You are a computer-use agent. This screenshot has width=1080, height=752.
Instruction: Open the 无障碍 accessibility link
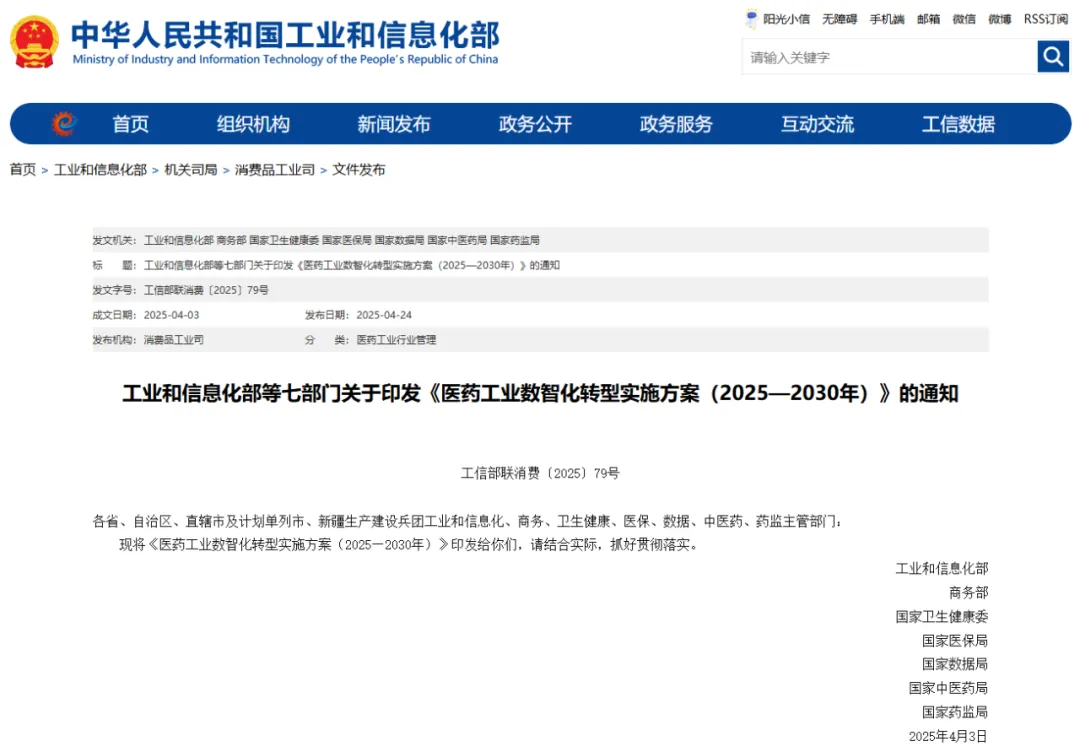click(x=840, y=19)
